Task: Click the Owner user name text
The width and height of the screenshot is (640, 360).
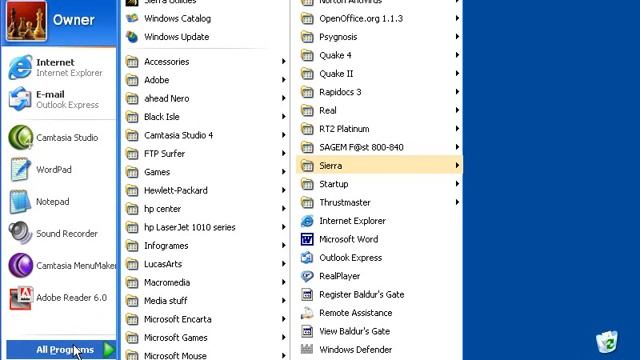Action: pos(73,20)
